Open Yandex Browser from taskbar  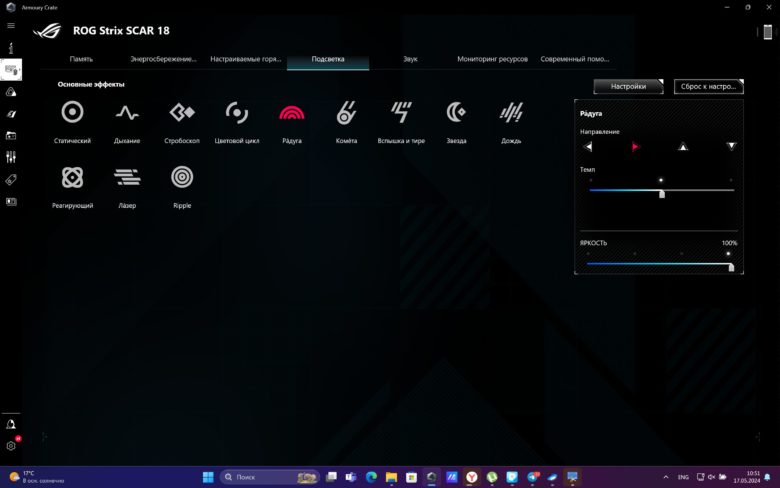[472, 477]
